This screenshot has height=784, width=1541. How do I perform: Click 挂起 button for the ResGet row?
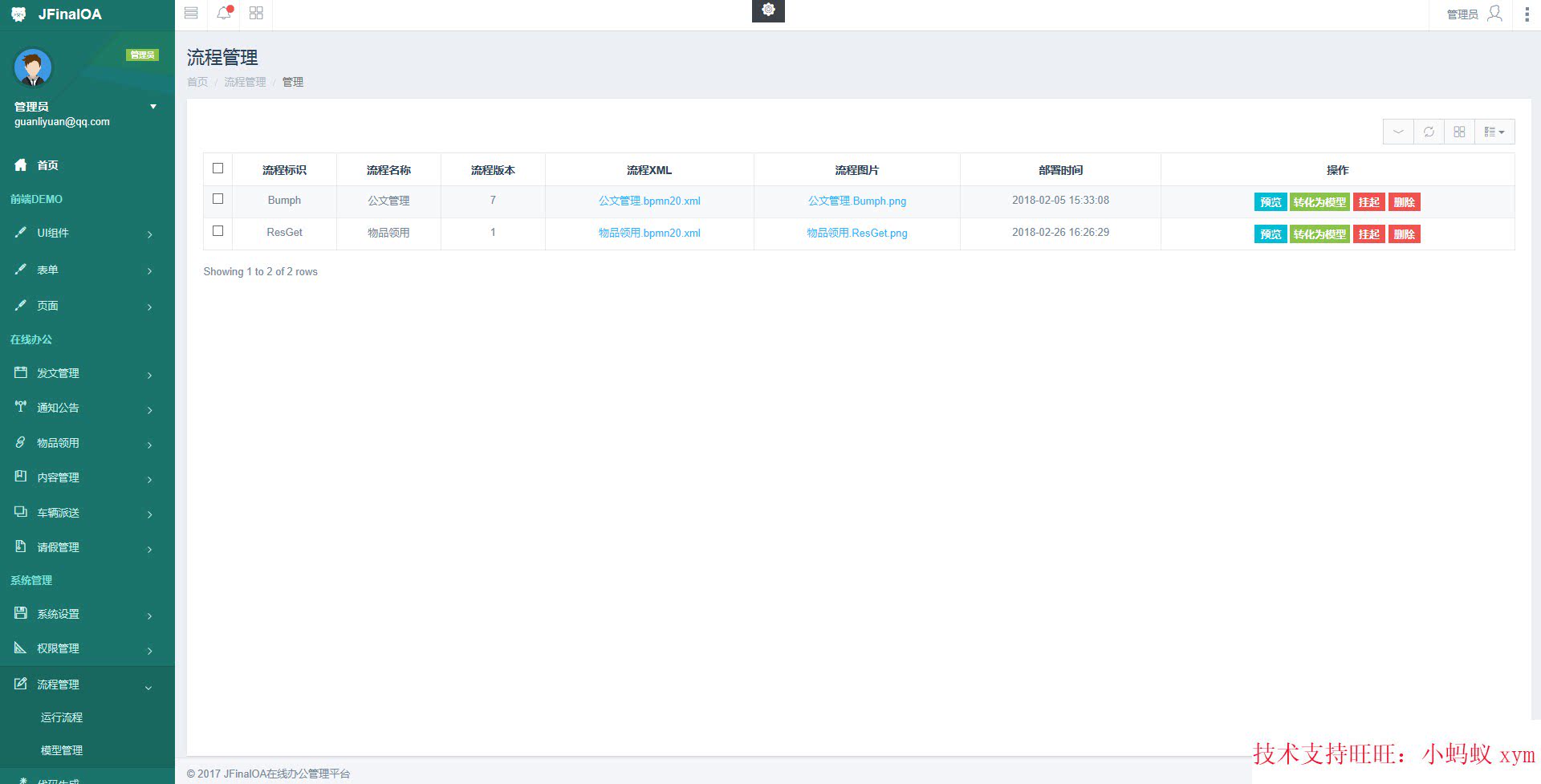pyautogui.click(x=1369, y=234)
